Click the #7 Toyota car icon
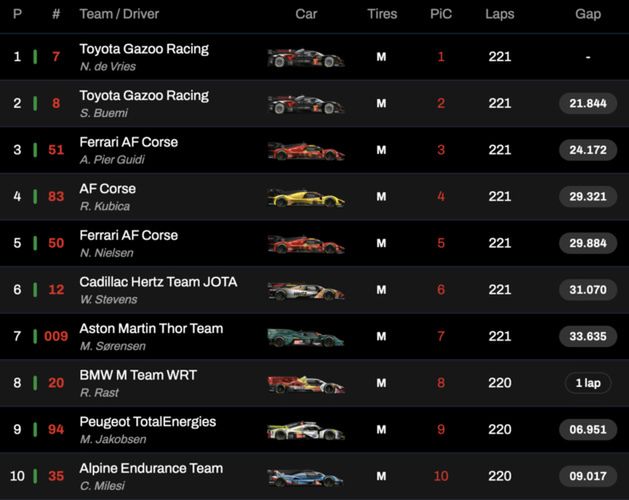Screen dimensions: 629x500 coord(305,58)
